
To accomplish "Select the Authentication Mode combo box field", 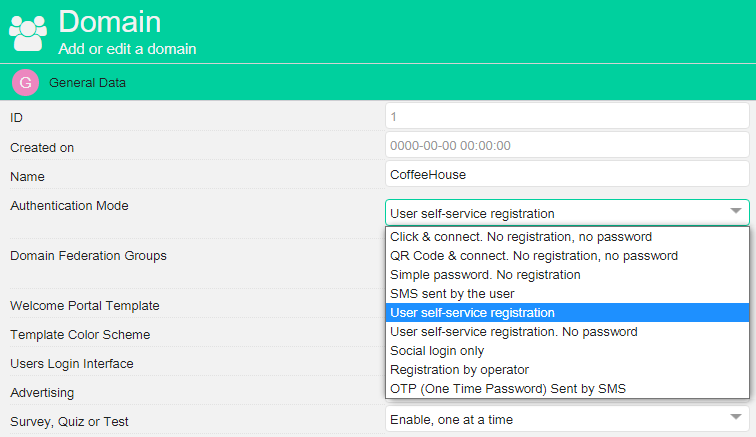I will click(x=555, y=212).
